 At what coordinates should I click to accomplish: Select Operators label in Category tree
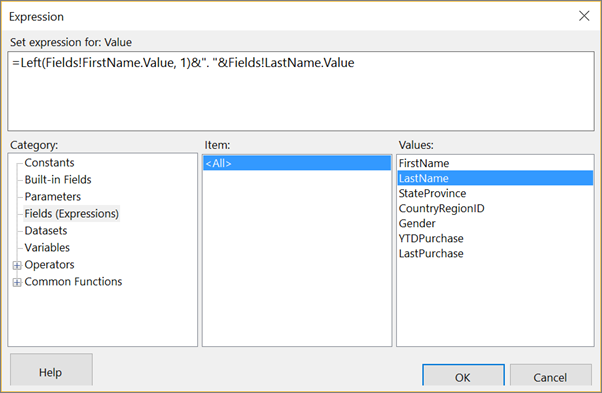pyautogui.click(x=49, y=265)
